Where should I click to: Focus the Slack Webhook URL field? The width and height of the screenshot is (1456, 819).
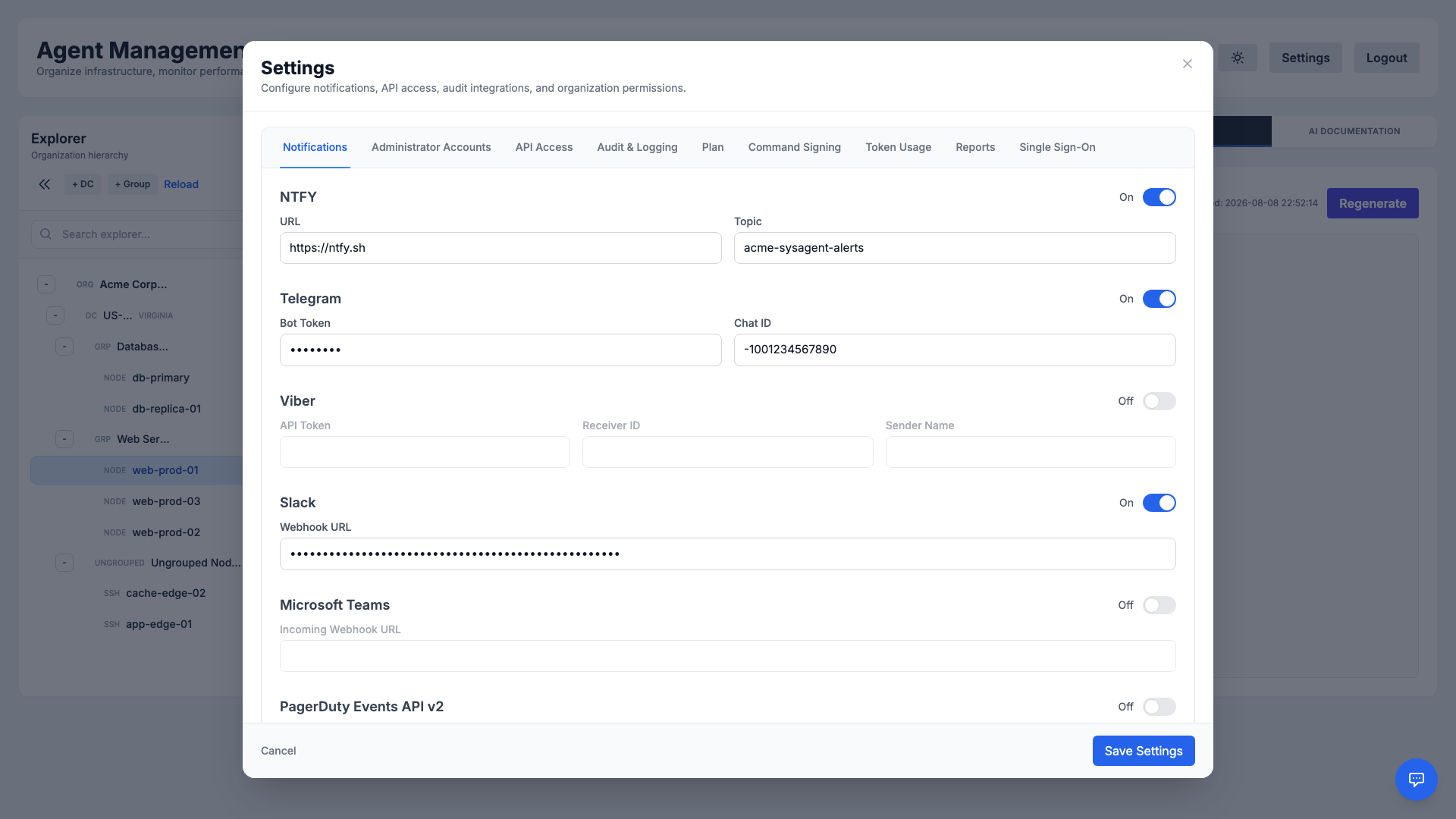[728, 554]
